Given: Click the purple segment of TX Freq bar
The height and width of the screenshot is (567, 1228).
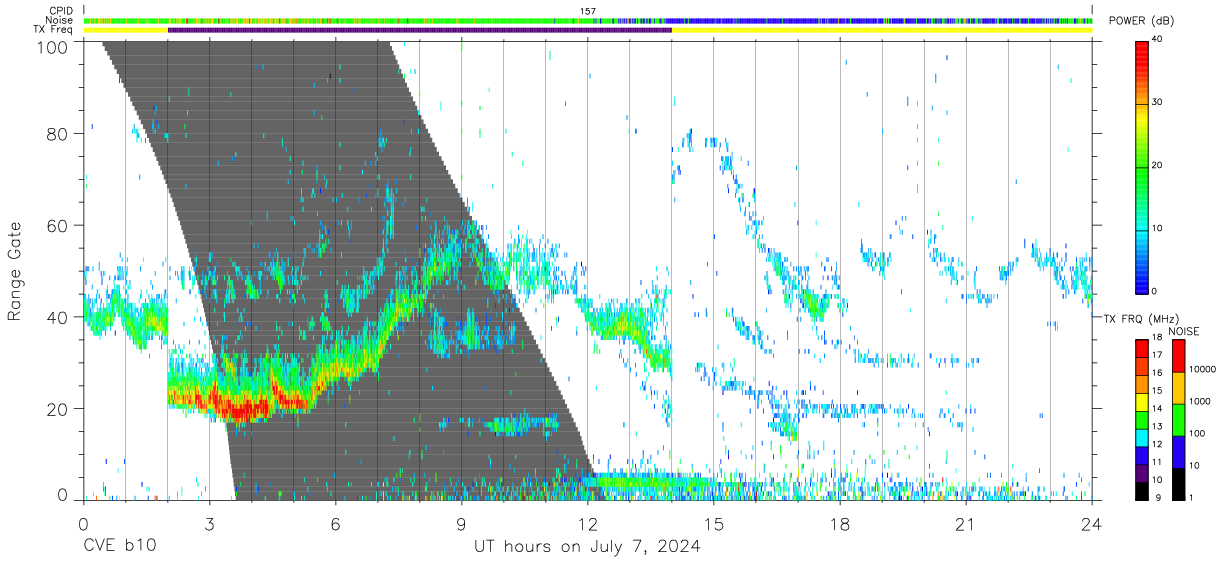Looking at the screenshot, I should 420,30.
